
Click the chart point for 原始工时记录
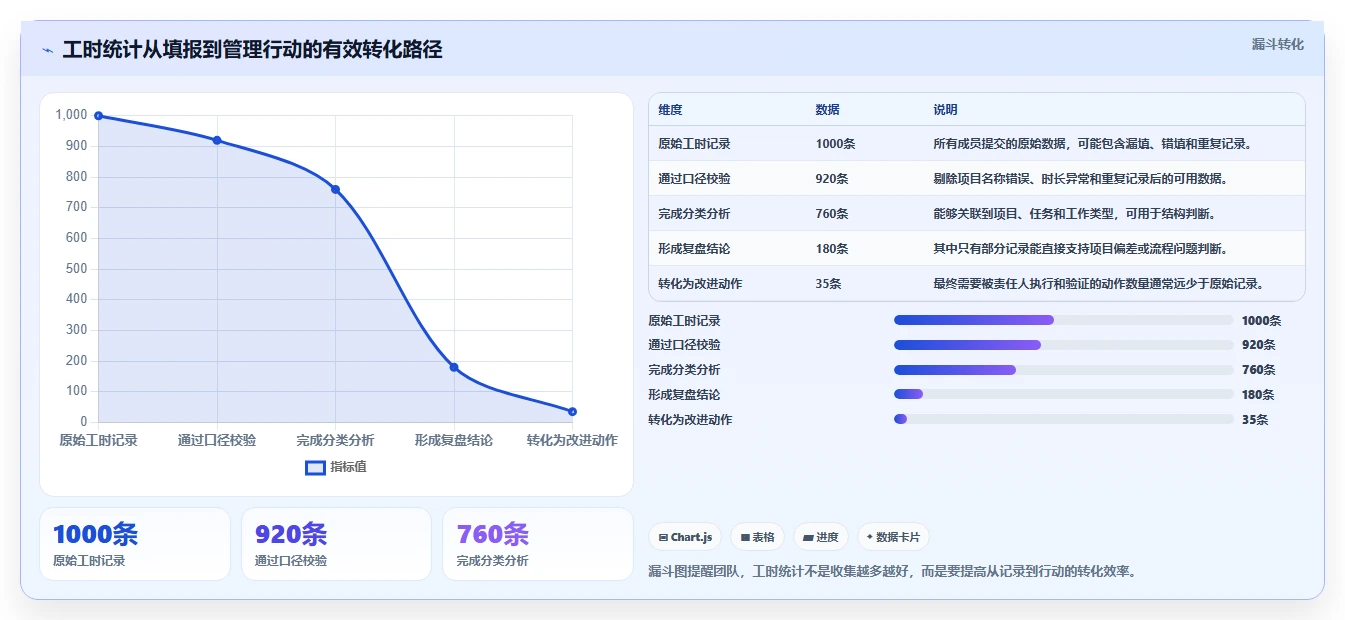click(x=98, y=116)
